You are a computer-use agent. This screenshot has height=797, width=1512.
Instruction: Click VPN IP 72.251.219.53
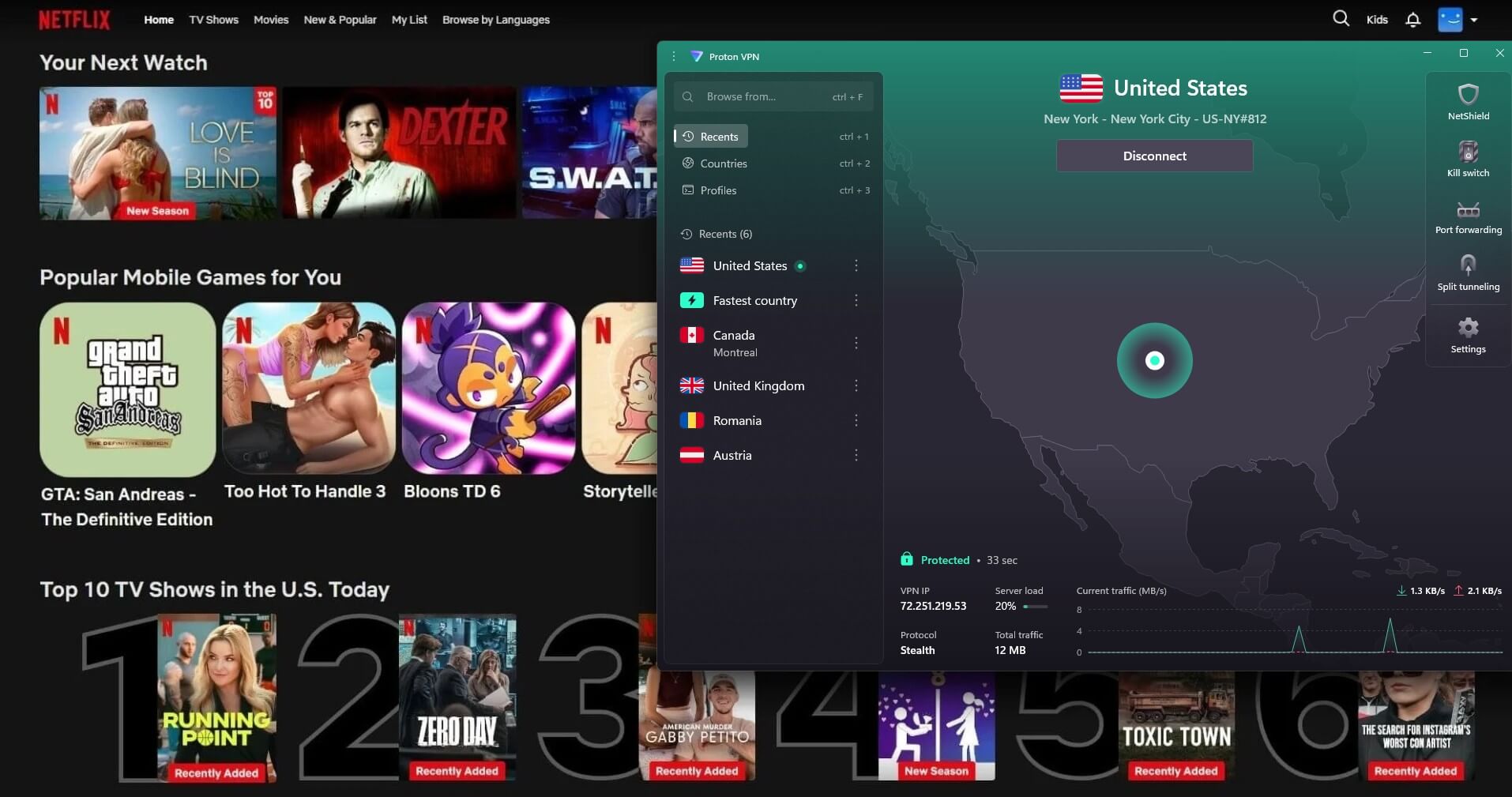pyautogui.click(x=933, y=606)
